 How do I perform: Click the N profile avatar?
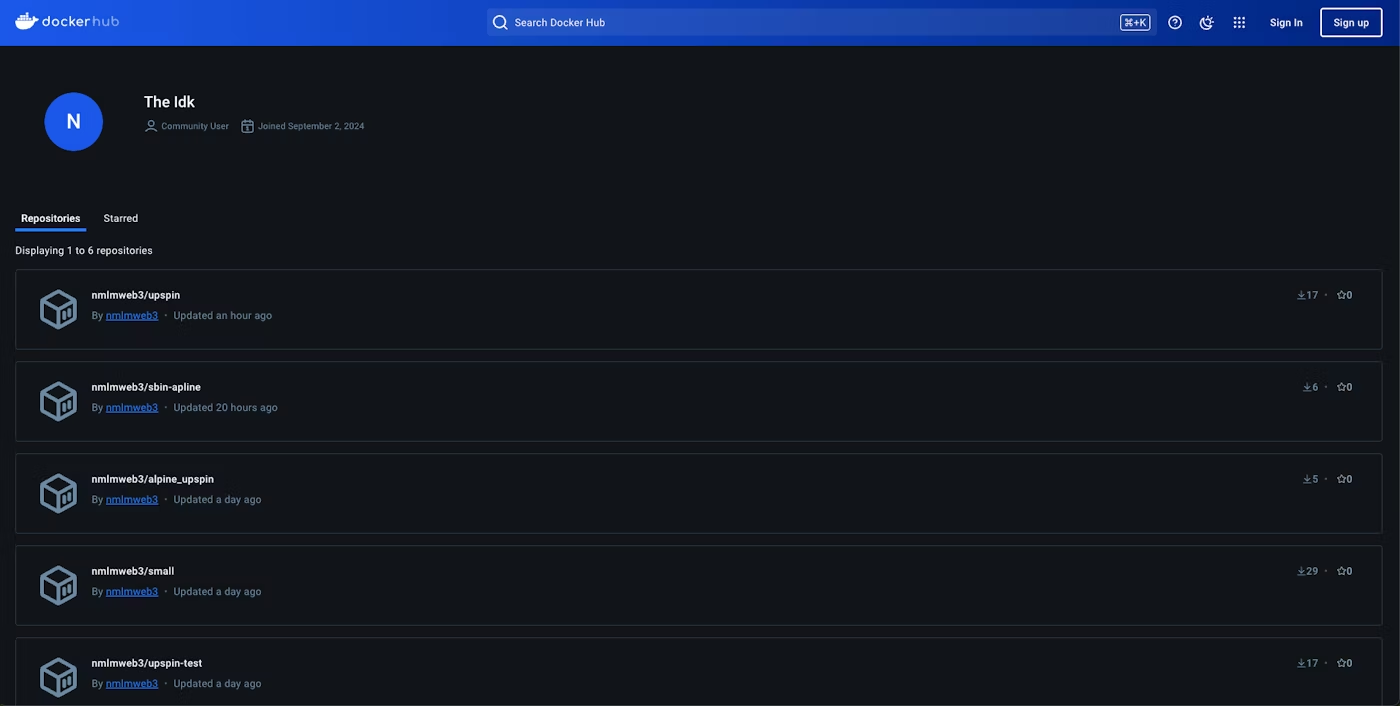point(74,122)
